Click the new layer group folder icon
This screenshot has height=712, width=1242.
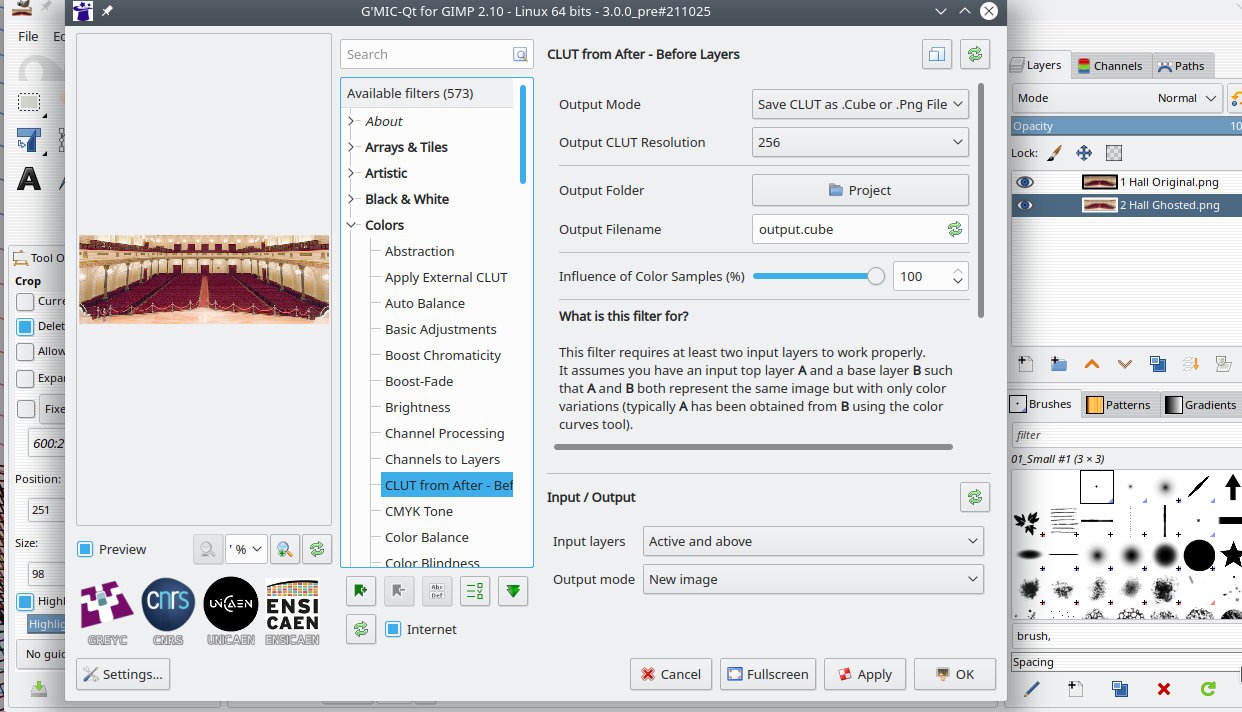pyautogui.click(x=1058, y=364)
